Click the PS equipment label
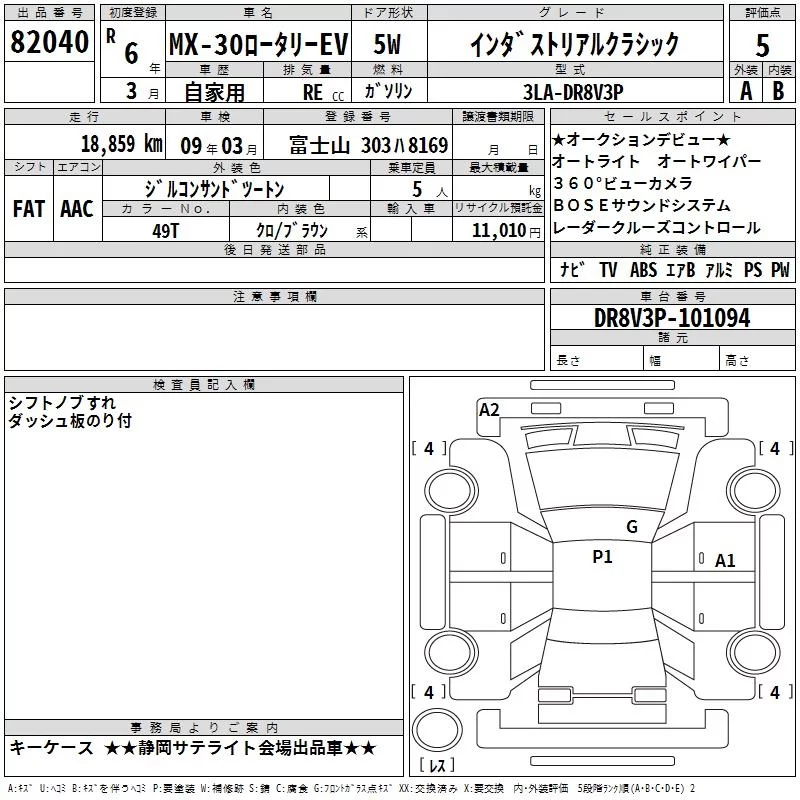The width and height of the screenshot is (800, 800). point(753,269)
